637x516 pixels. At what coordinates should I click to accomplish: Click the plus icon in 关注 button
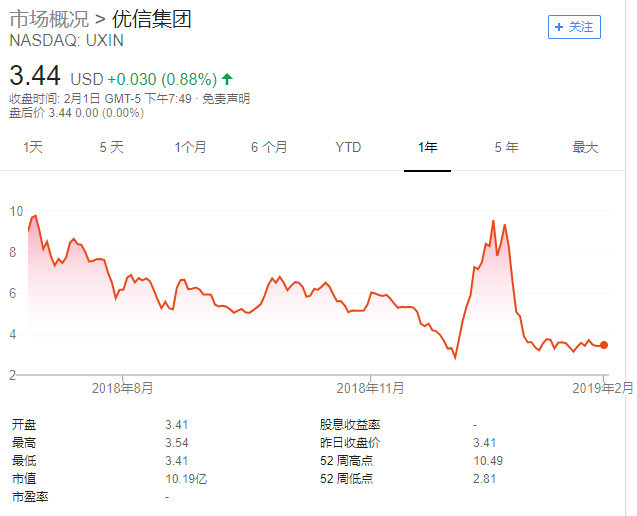(x=559, y=27)
